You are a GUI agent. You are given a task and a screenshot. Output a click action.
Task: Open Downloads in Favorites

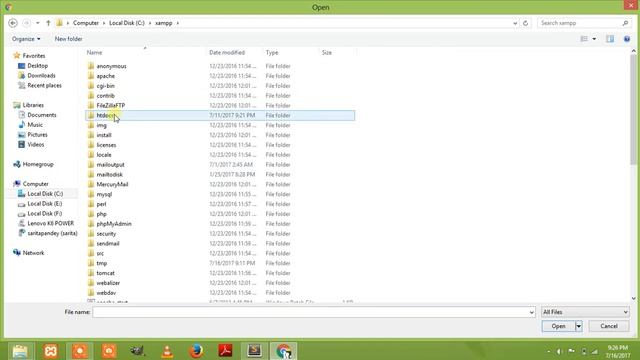41,76
